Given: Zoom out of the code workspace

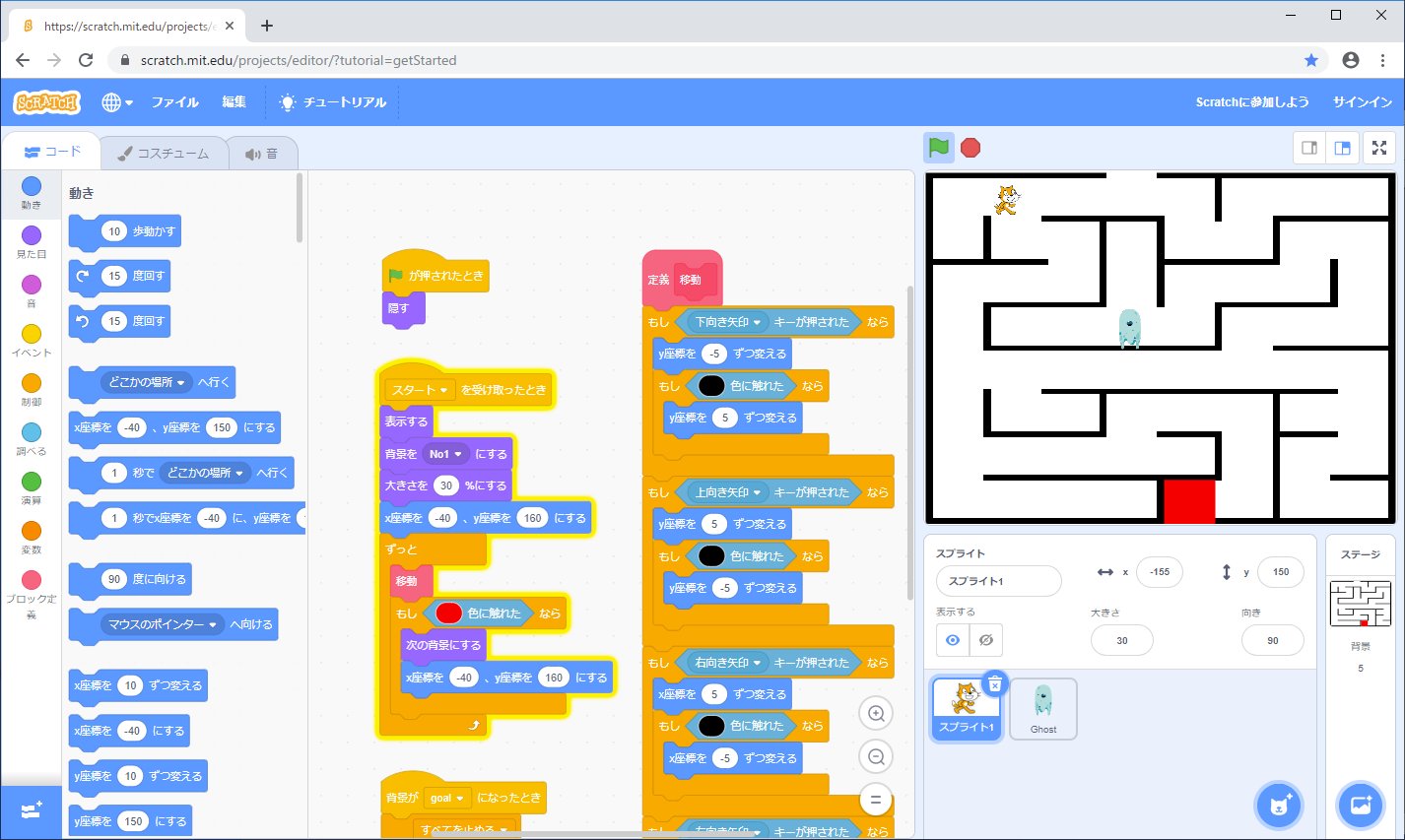Looking at the screenshot, I should tap(875, 756).
